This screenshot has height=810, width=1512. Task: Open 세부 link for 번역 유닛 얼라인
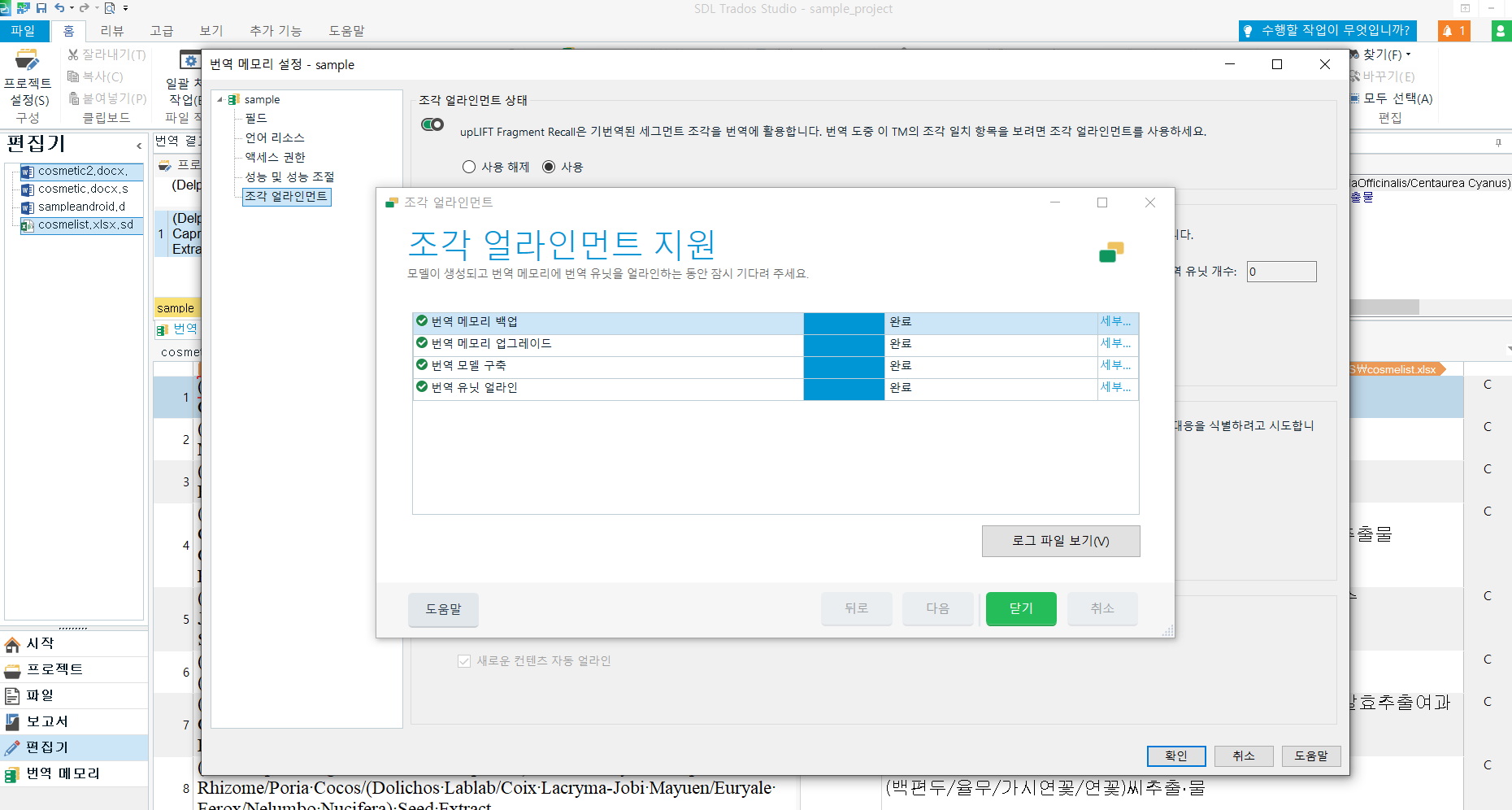[x=1115, y=387]
